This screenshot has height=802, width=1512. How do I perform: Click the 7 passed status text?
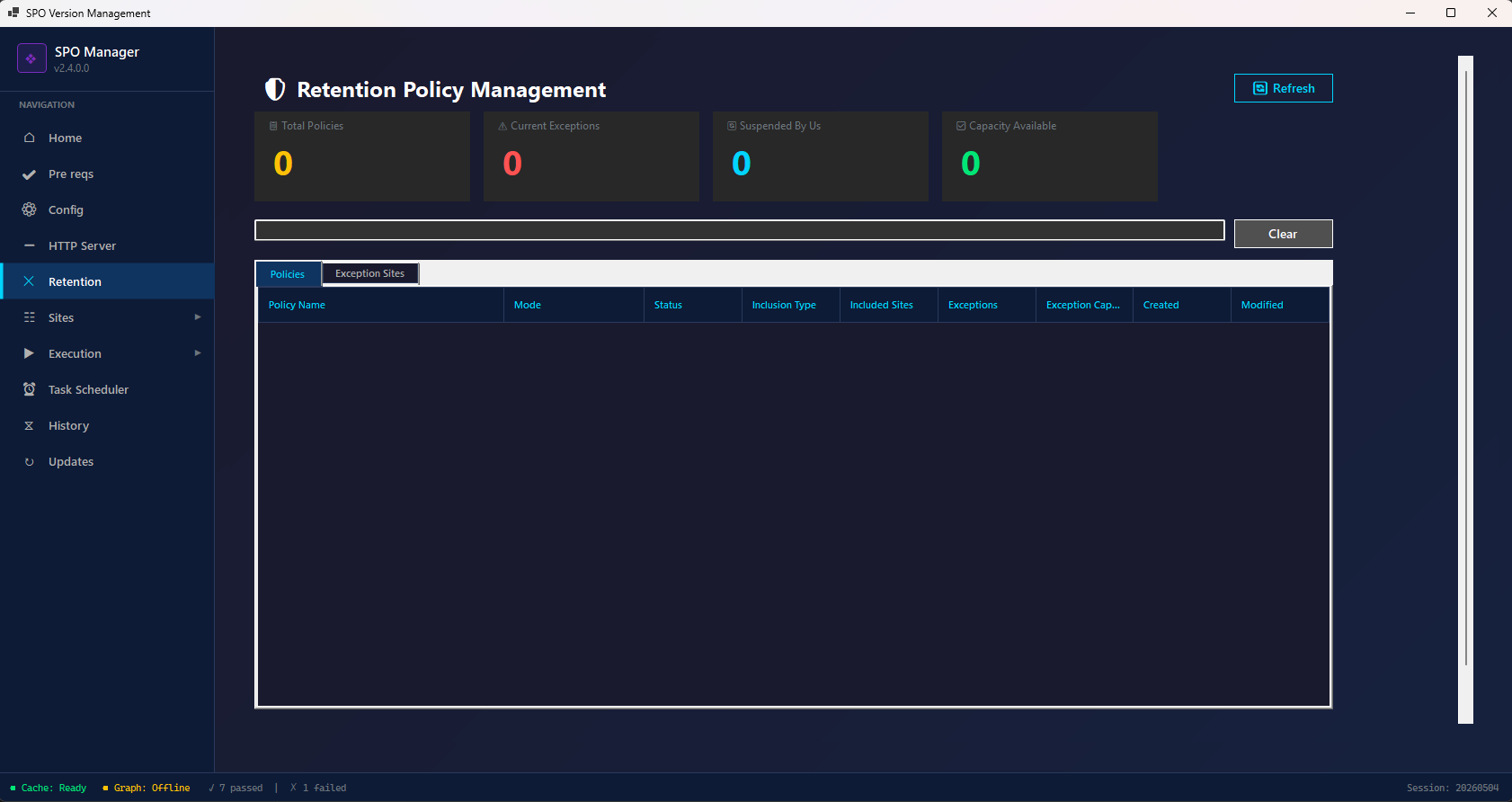click(x=236, y=788)
